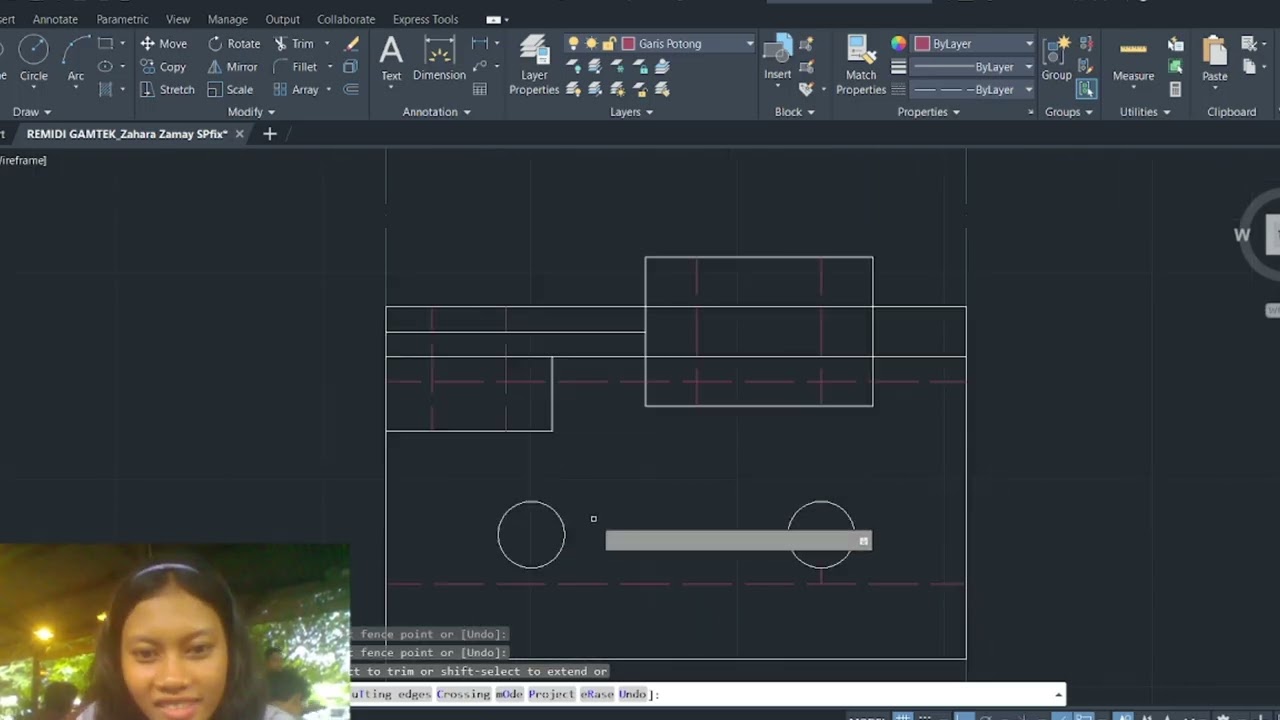Choose the Ellipse tool in Draw panel
The image size is (1280, 720).
pos(105,67)
